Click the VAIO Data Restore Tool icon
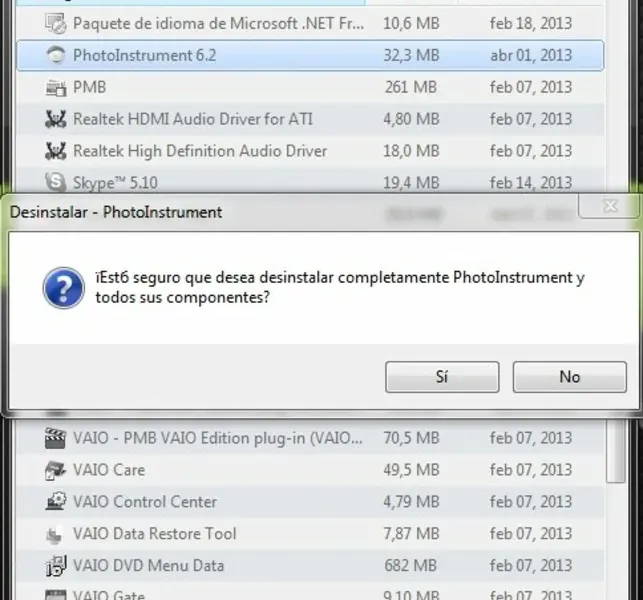The image size is (643, 600). pyautogui.click(x=56, y=534)
